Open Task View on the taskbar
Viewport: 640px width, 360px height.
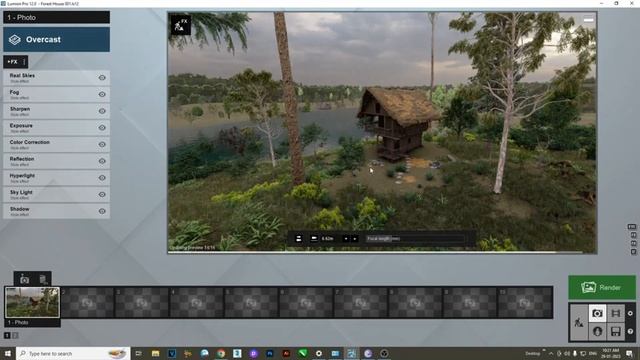point(138,353)
